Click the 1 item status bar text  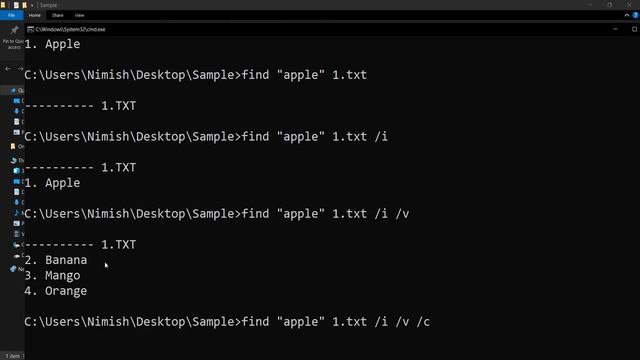13,356
